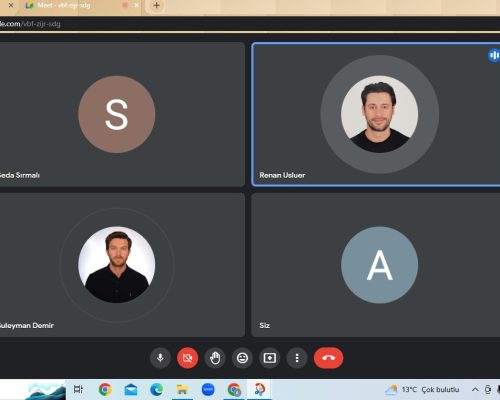500x400 pixels.
Task: Raise your hand in the meeting
Action: point(215,358)
